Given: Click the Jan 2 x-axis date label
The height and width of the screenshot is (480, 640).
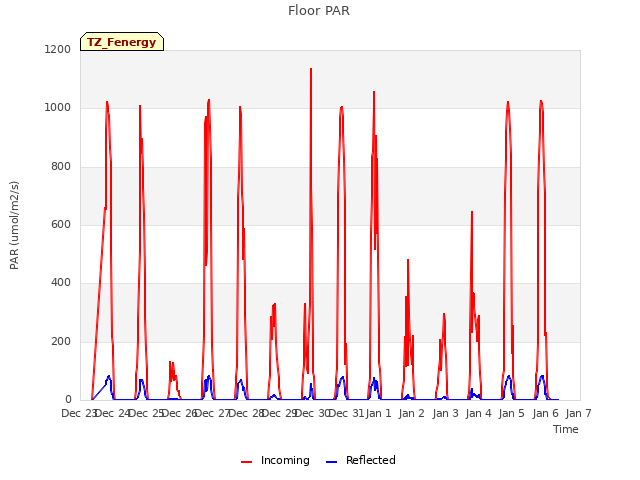Looking at the screenshot, I should (x=411, y=413).
